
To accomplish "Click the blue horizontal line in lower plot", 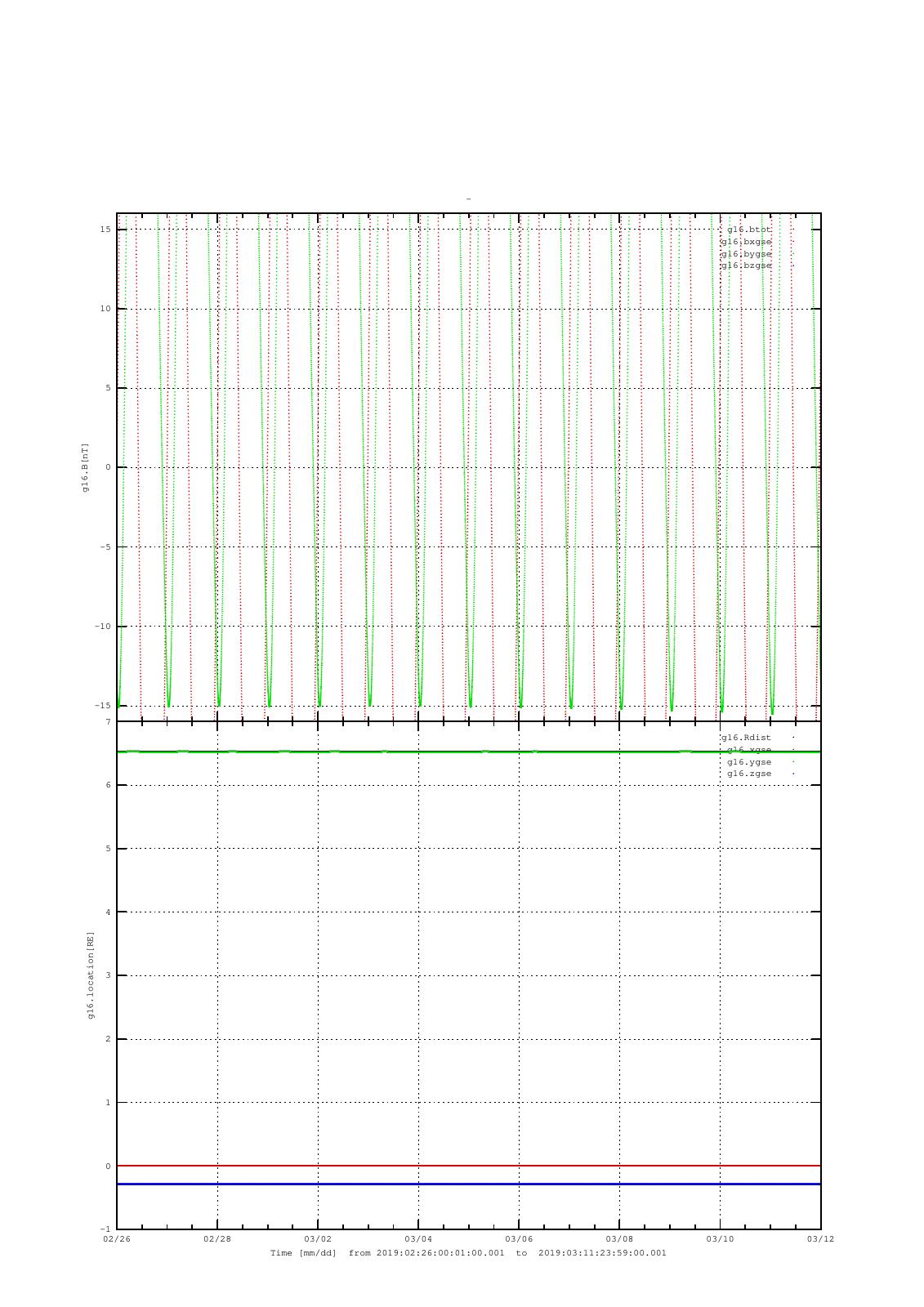I will coord(468,1184).
